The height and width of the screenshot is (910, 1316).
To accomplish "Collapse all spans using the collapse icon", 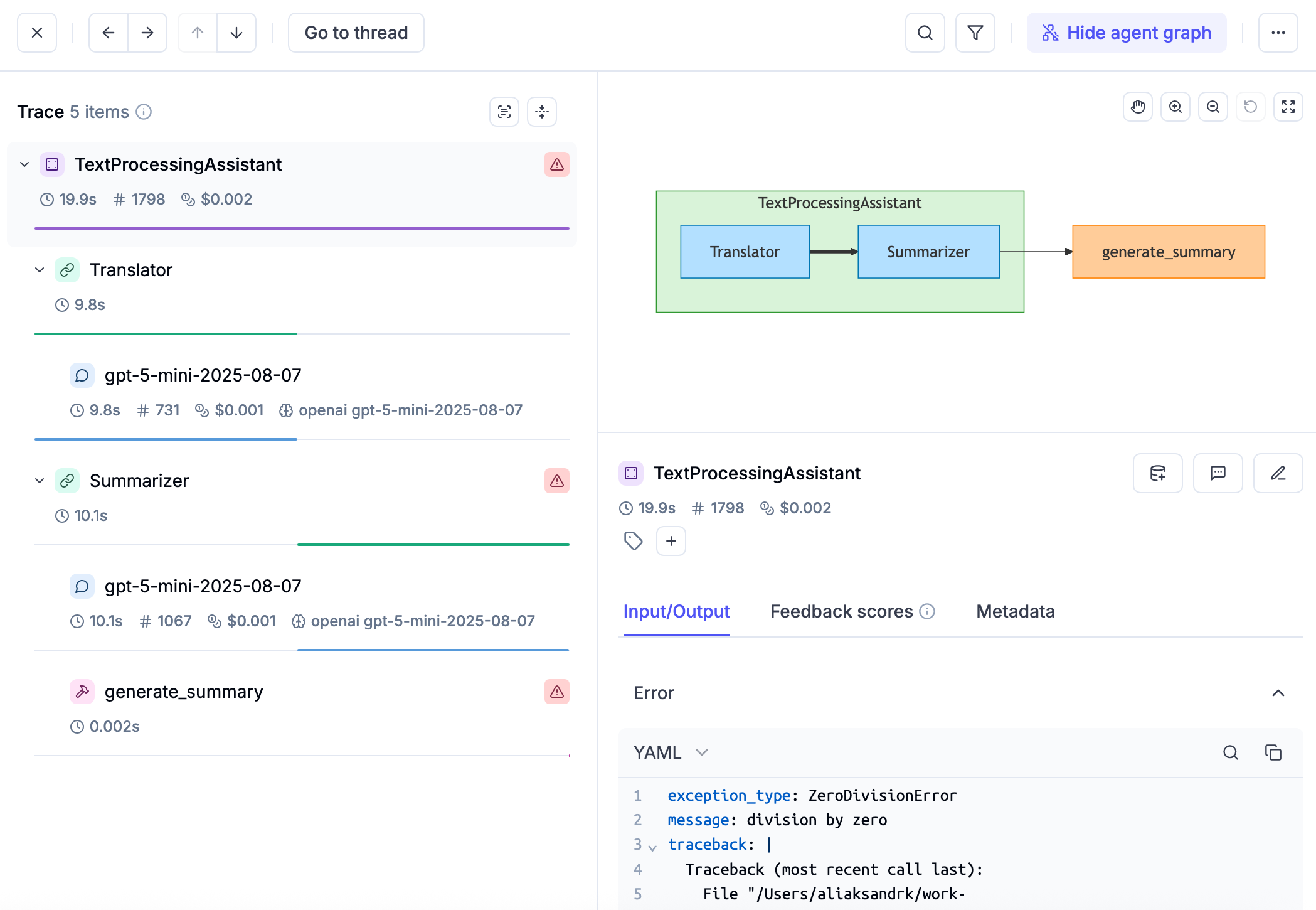I will pyautogui.click(x=541, y=111).
